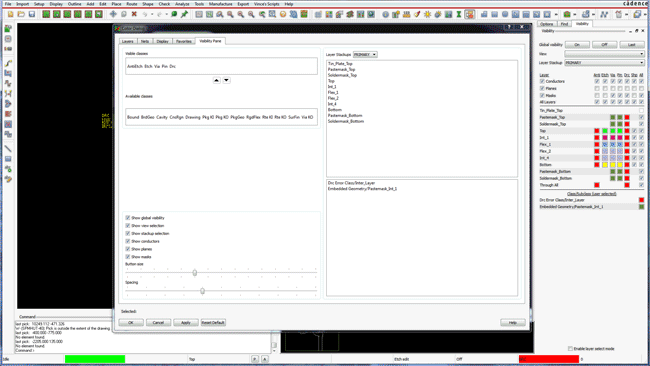The width and height of the screenshot is (650, 366).
Task: Click the green hourglass icon in toolbar
Action: [x=459, y=15]
